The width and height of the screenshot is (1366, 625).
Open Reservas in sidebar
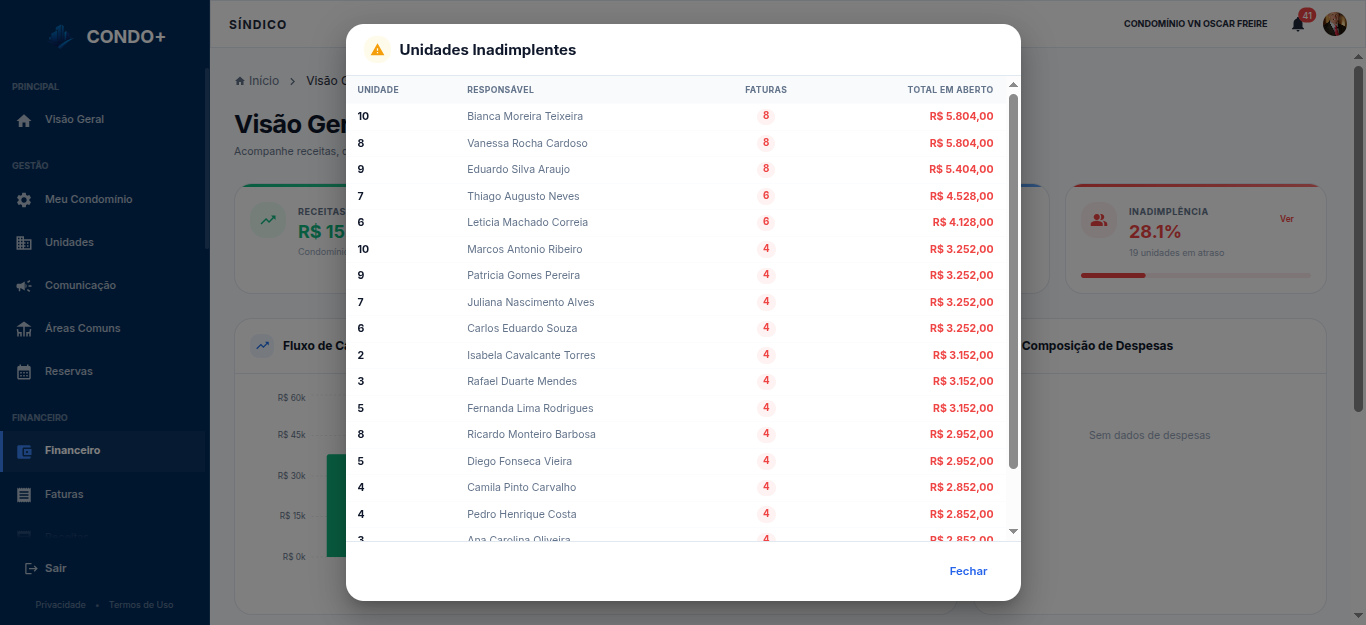coord(102,372)
